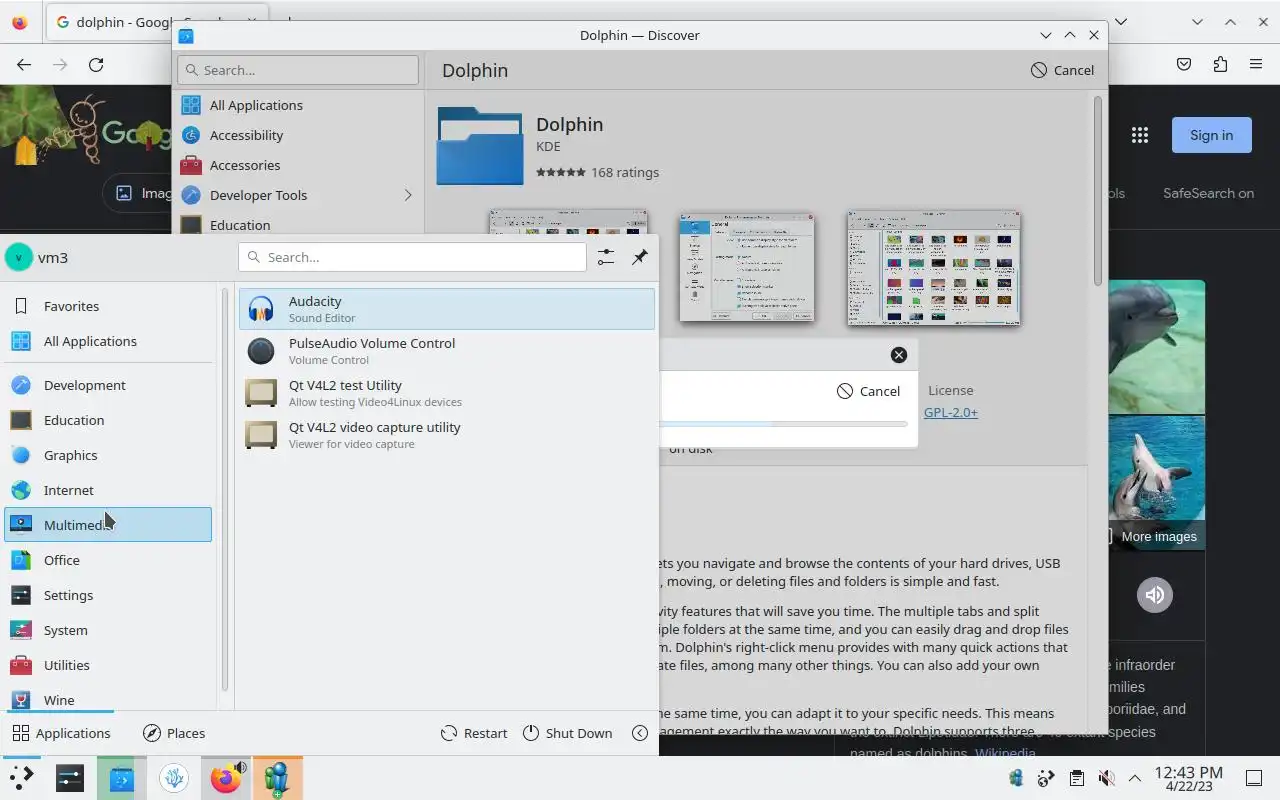Viewport: 1280px width, 800px height.
Task: Select All Applications in launcher sidebar
Action: [x=108, y=341]
